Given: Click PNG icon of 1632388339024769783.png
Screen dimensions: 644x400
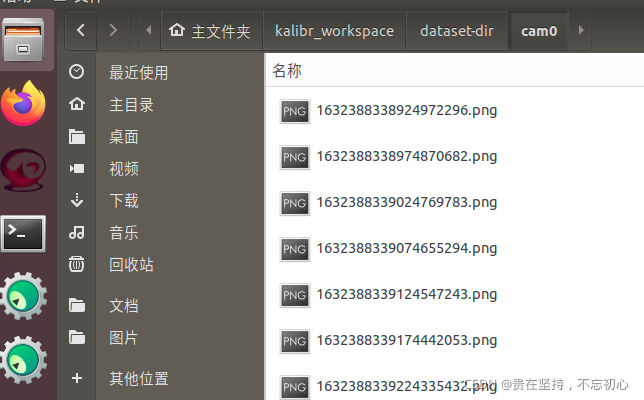Looking at the screenshot, I should 294,203.
